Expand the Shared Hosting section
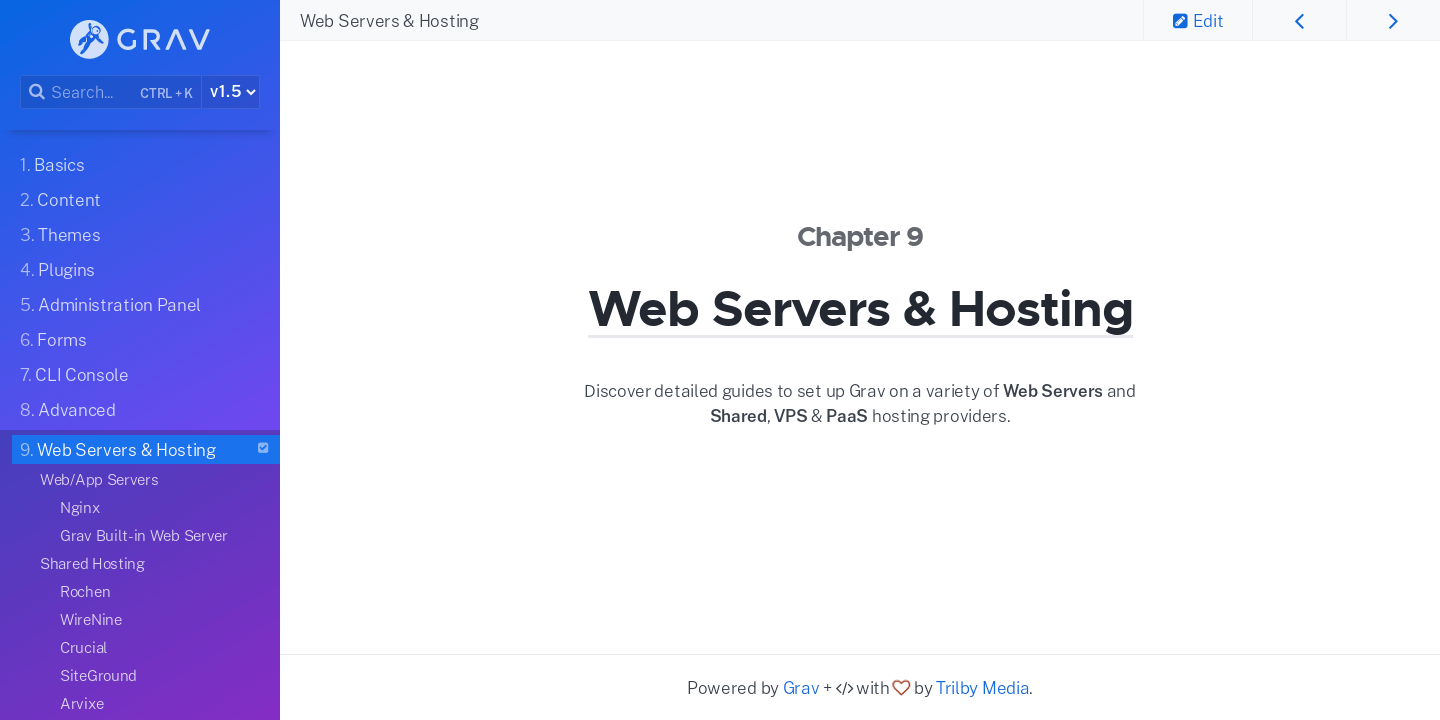Viewport: 1440px width, 720px height. point(92,563)
